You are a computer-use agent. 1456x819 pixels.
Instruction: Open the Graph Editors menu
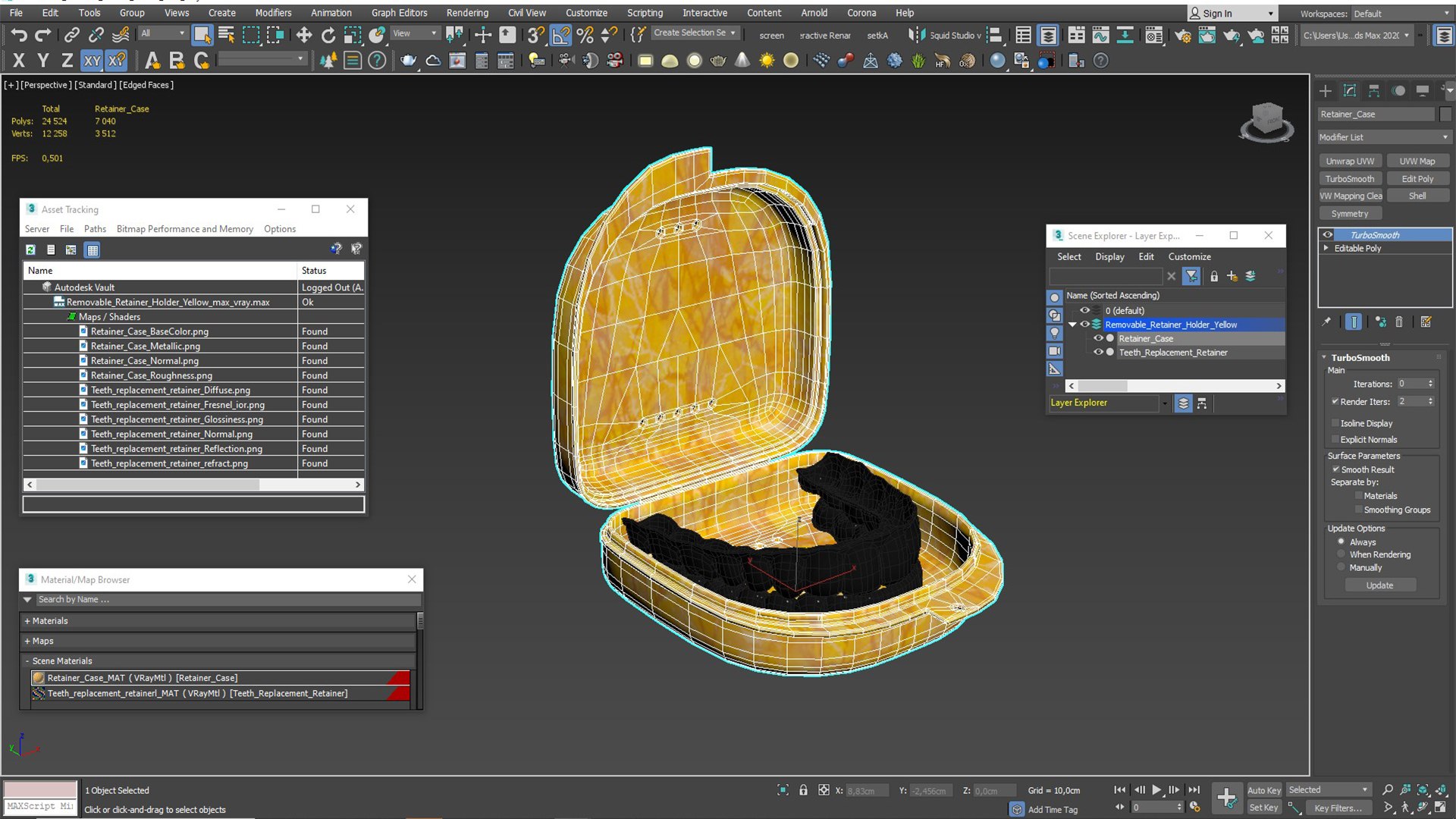coord(400,13)
